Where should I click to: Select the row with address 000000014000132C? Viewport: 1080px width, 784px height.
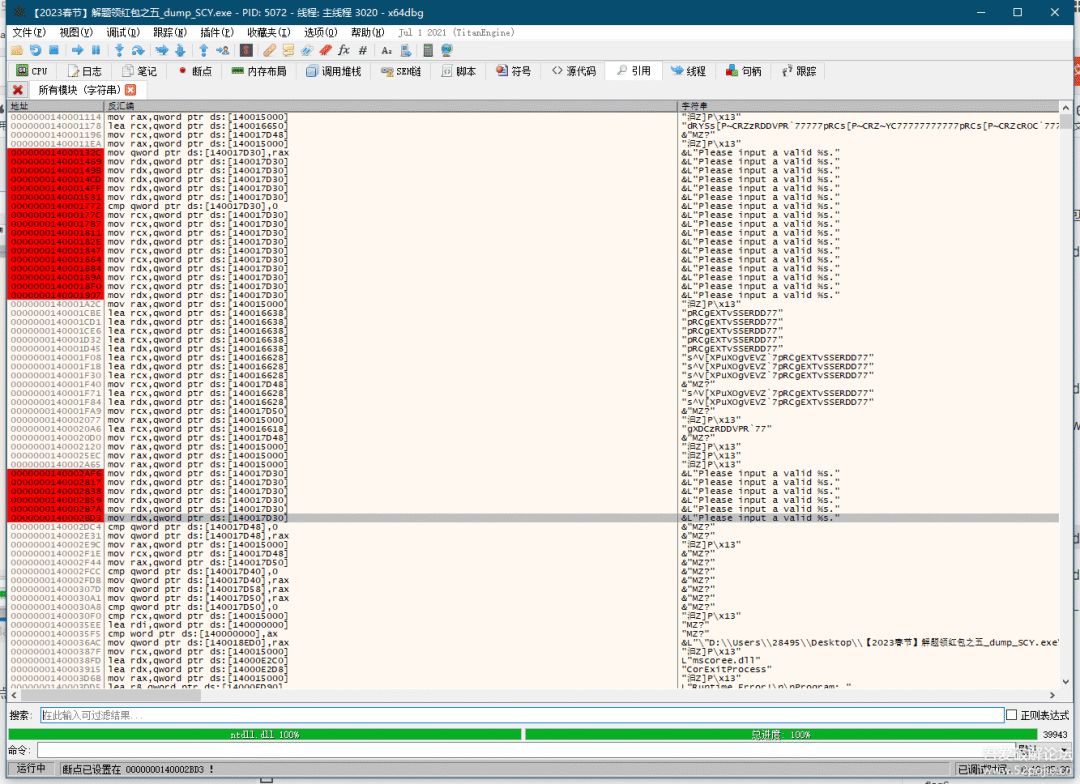533,153
